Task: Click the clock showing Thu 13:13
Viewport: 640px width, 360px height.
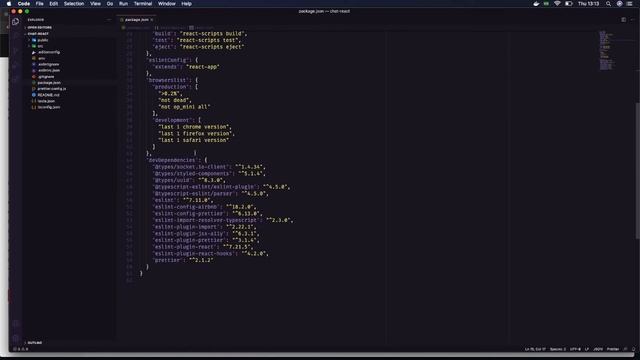Action: (588, 4)
